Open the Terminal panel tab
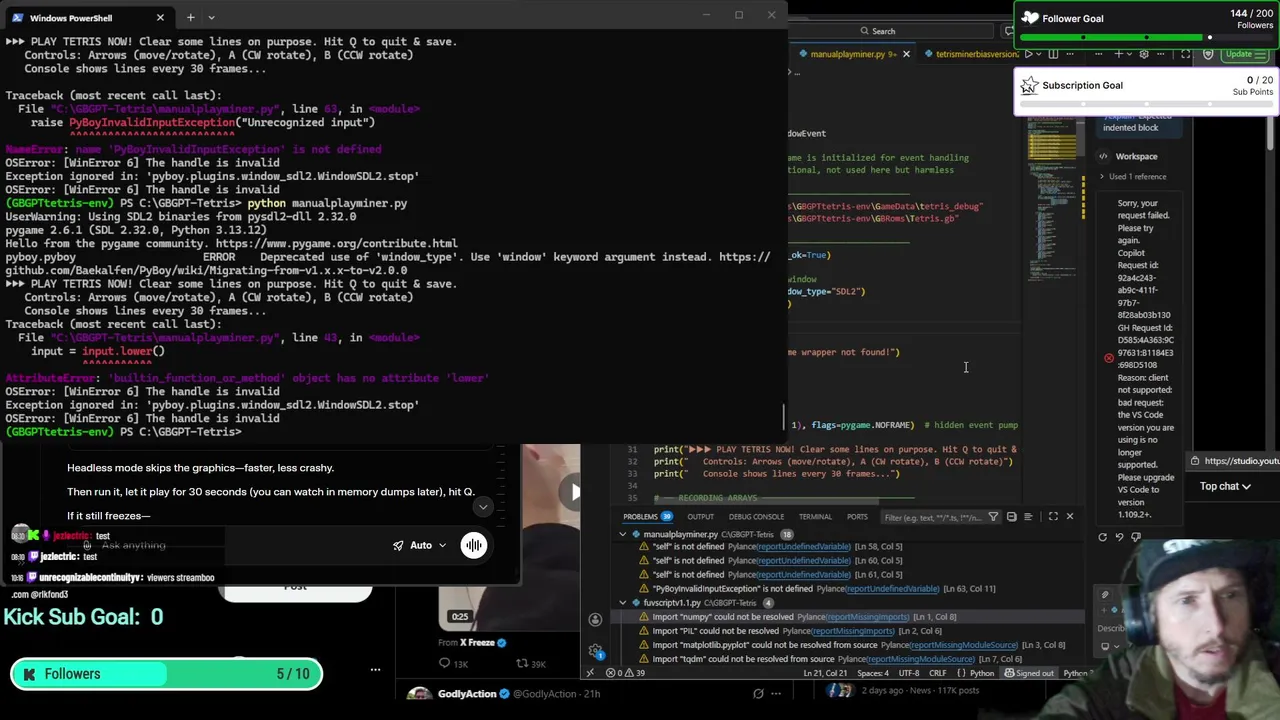 tap(815, 517)
